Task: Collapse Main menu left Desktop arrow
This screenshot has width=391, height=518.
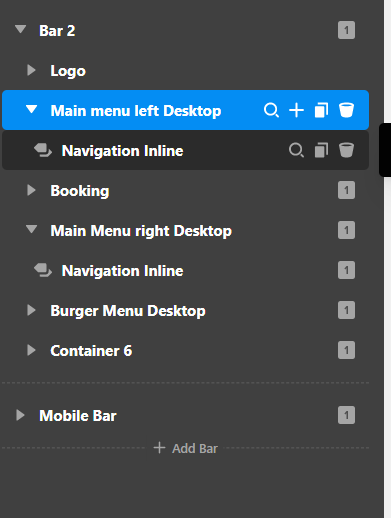Action: [x=32, y=109]
